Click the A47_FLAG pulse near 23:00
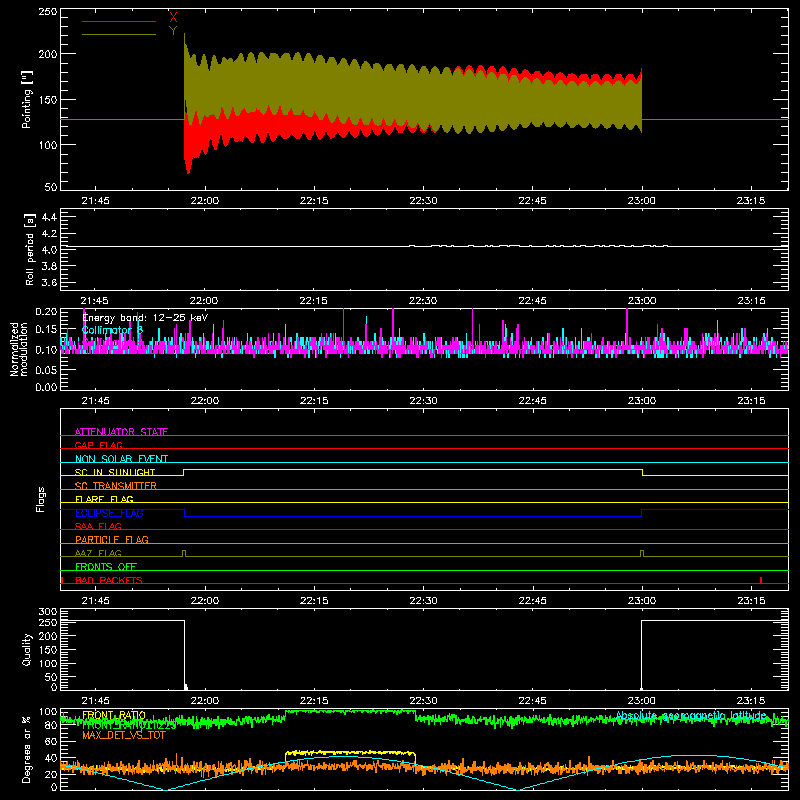The width and height of the screenshot is (800, 800). [x=642, y=553]
